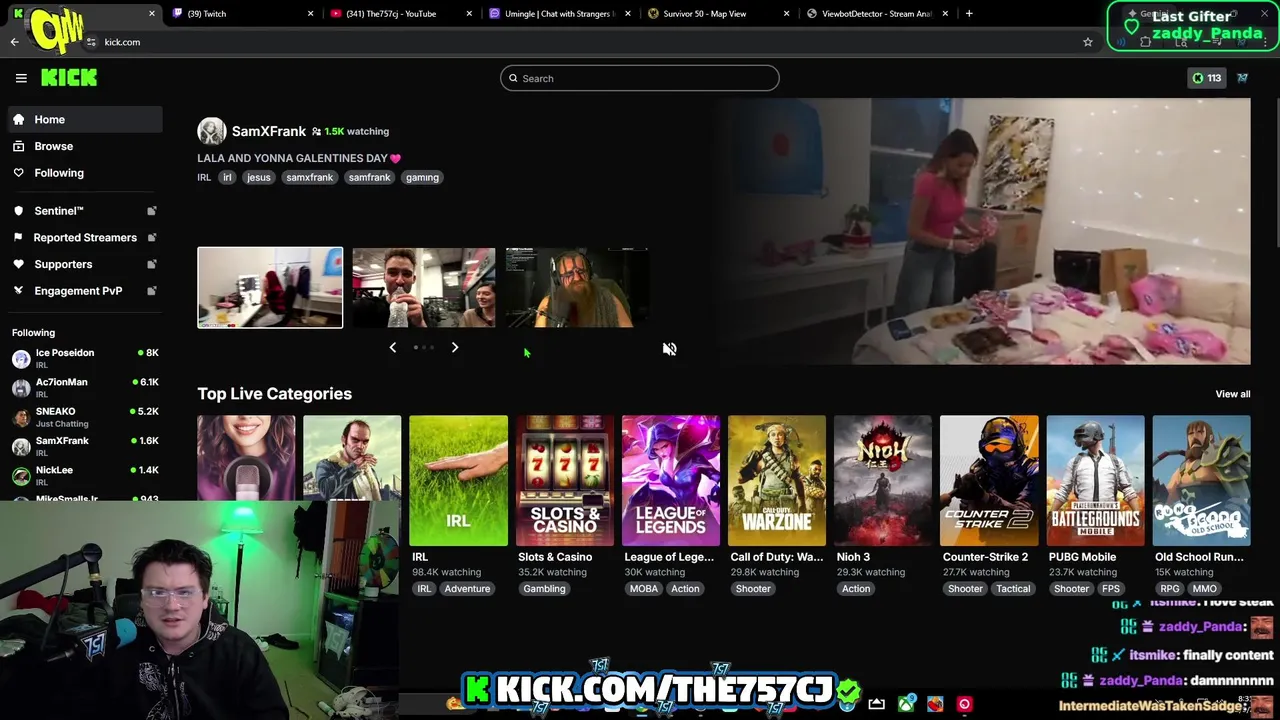
Task: Click the external-link icon beside Sentinel™
Action: coord(152,211)
